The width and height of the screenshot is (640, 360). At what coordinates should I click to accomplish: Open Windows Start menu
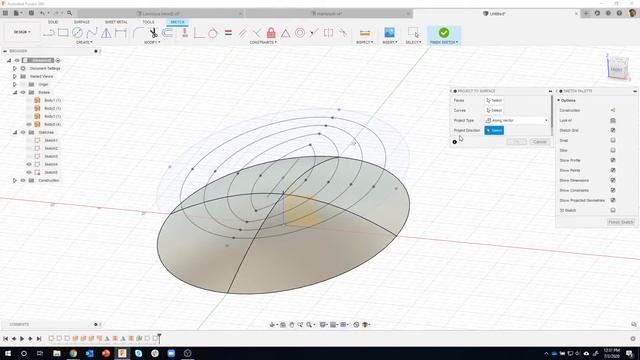click(8, 353)
